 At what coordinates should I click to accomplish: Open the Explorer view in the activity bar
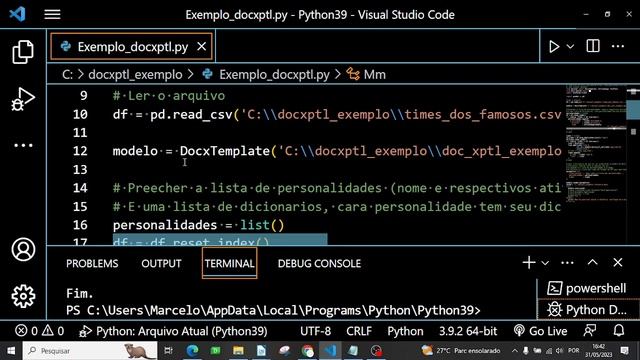pyautogui.click(x=23, y=52)
